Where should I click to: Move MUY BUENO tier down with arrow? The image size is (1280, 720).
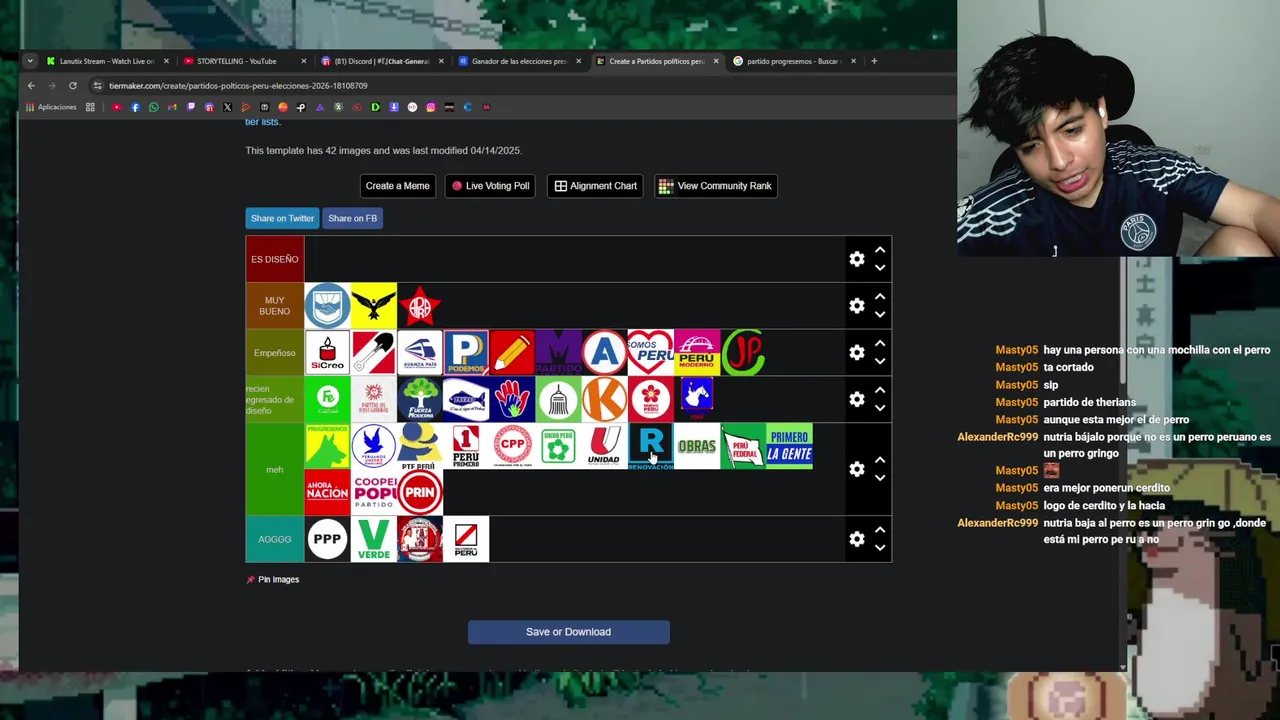coord(880,315)
